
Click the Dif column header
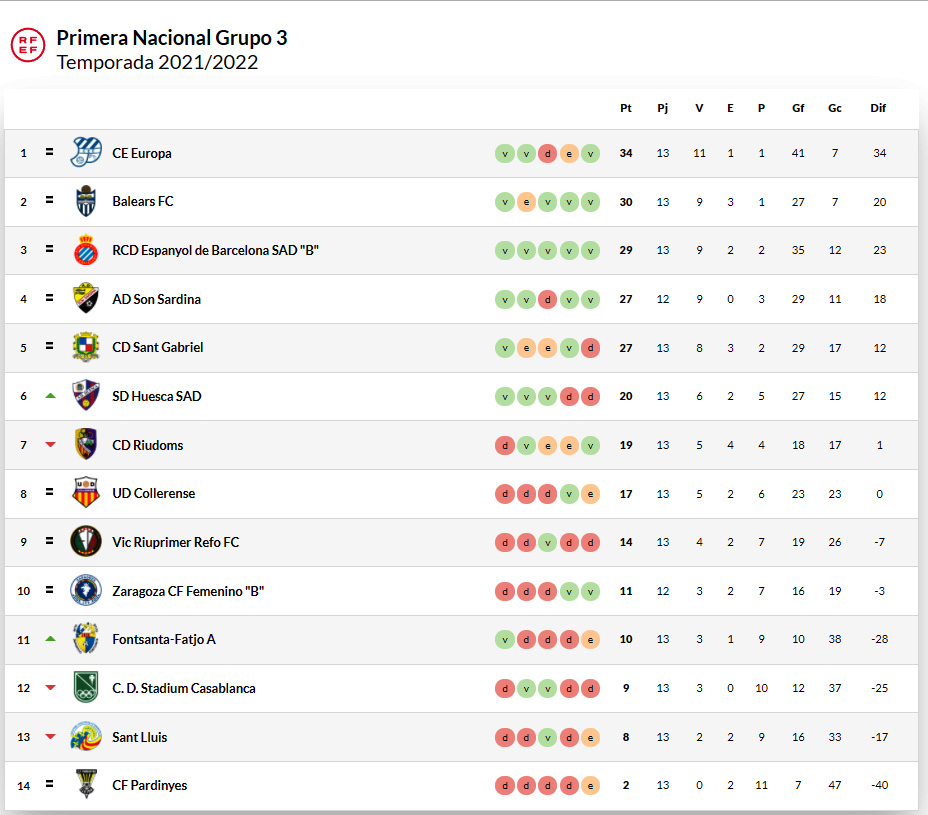pyautogui.click(x=878, y=108)
